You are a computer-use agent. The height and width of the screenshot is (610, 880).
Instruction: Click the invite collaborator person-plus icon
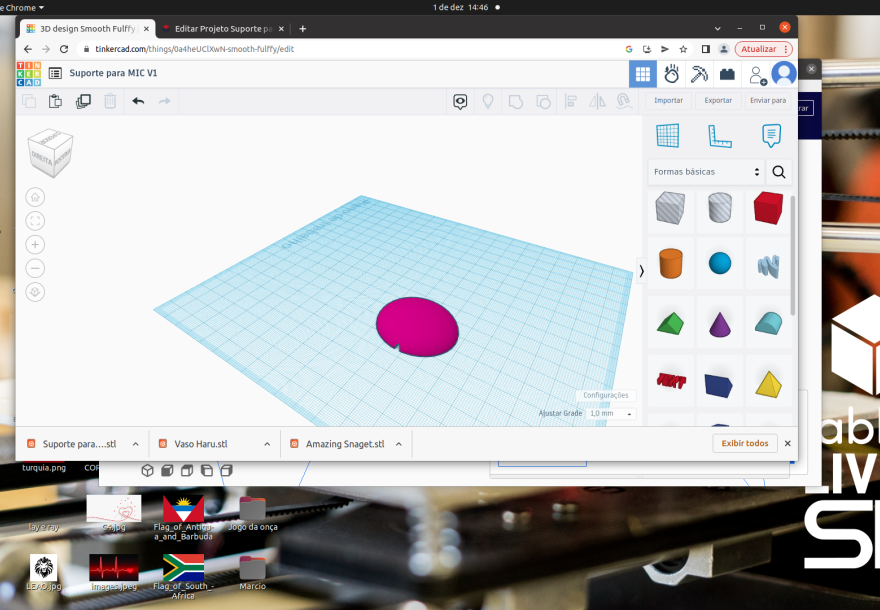(x=758, y=75)
